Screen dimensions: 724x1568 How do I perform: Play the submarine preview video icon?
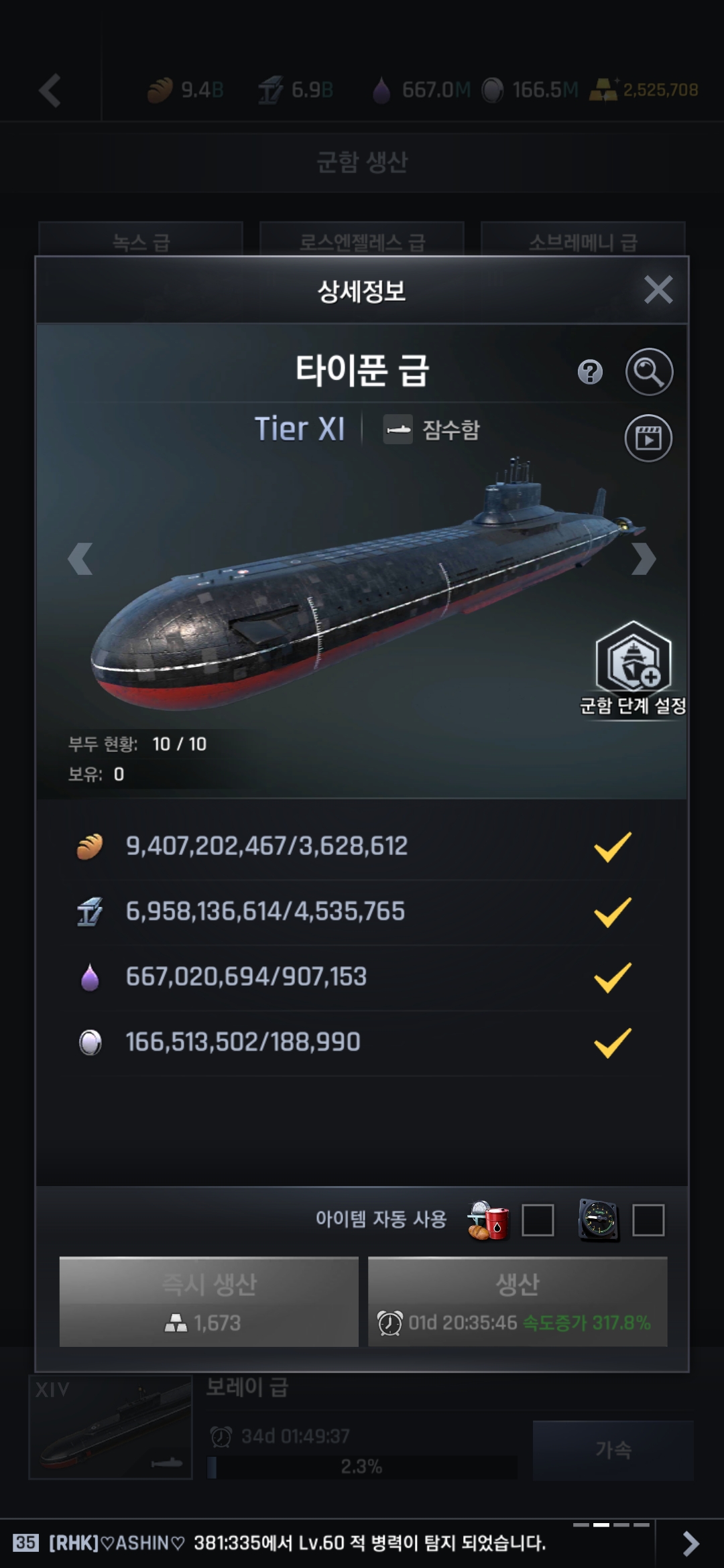click(x=648, y=438)
